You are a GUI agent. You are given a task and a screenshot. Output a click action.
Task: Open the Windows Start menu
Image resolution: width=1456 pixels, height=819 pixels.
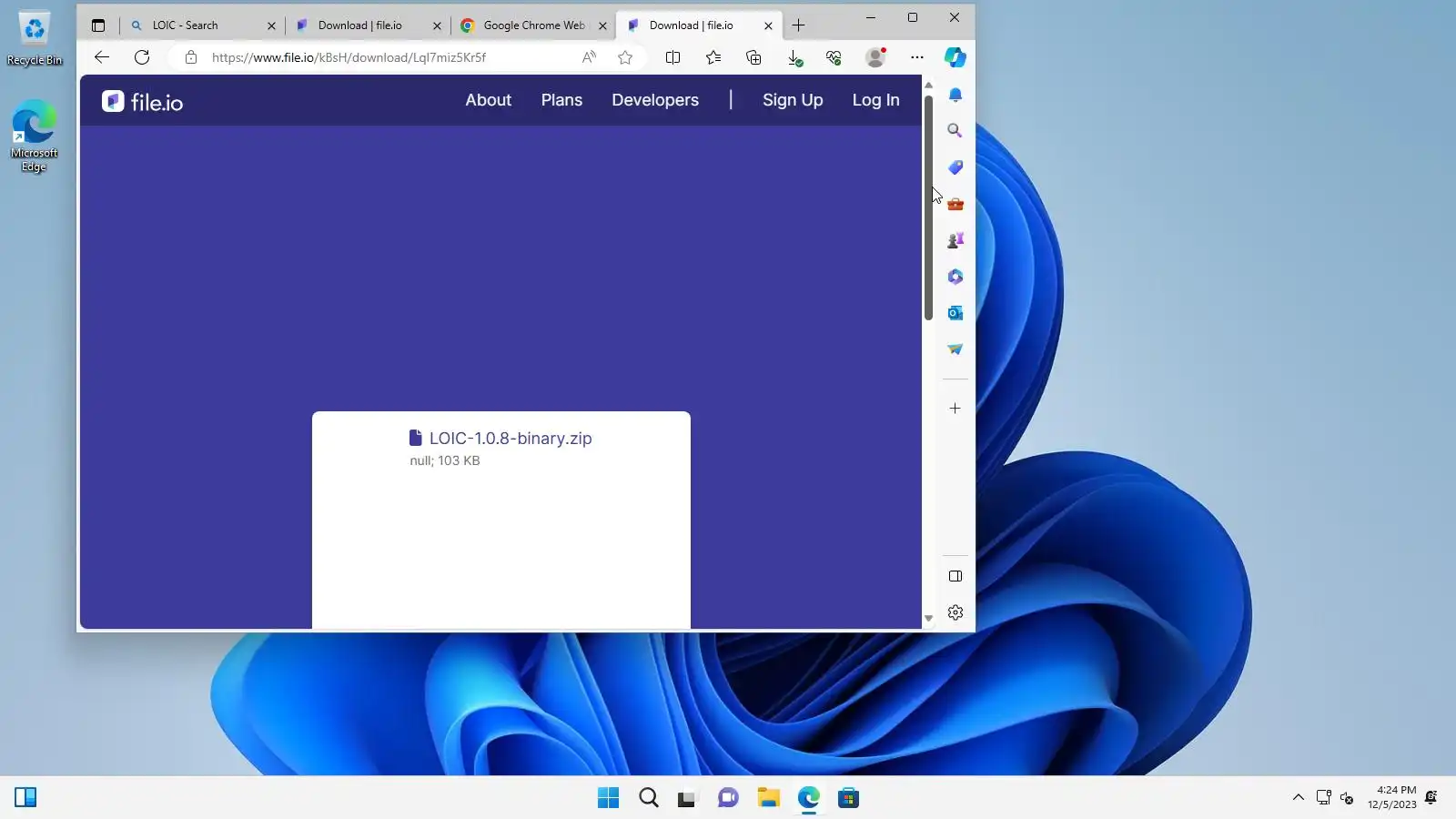coord(608,798)
